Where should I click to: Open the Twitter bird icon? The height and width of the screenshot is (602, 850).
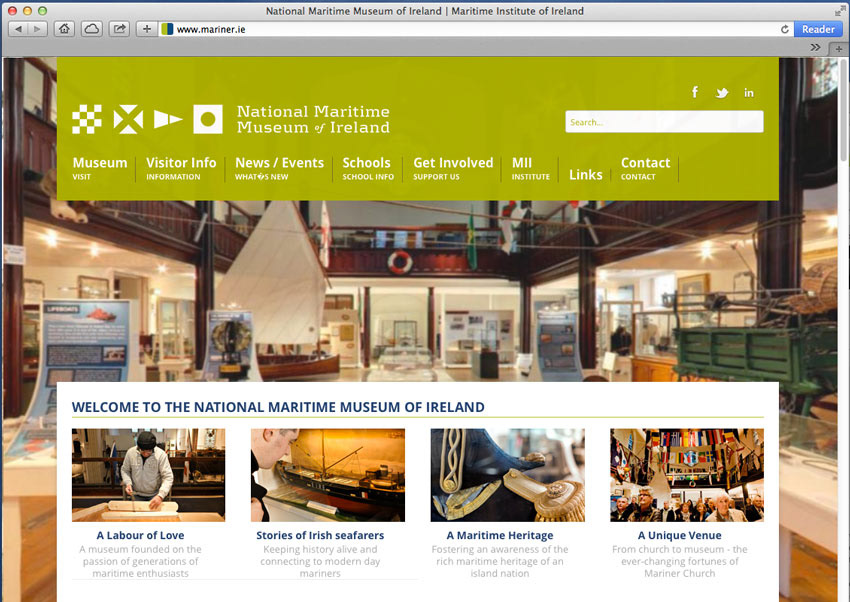click(x=722, y=93)
